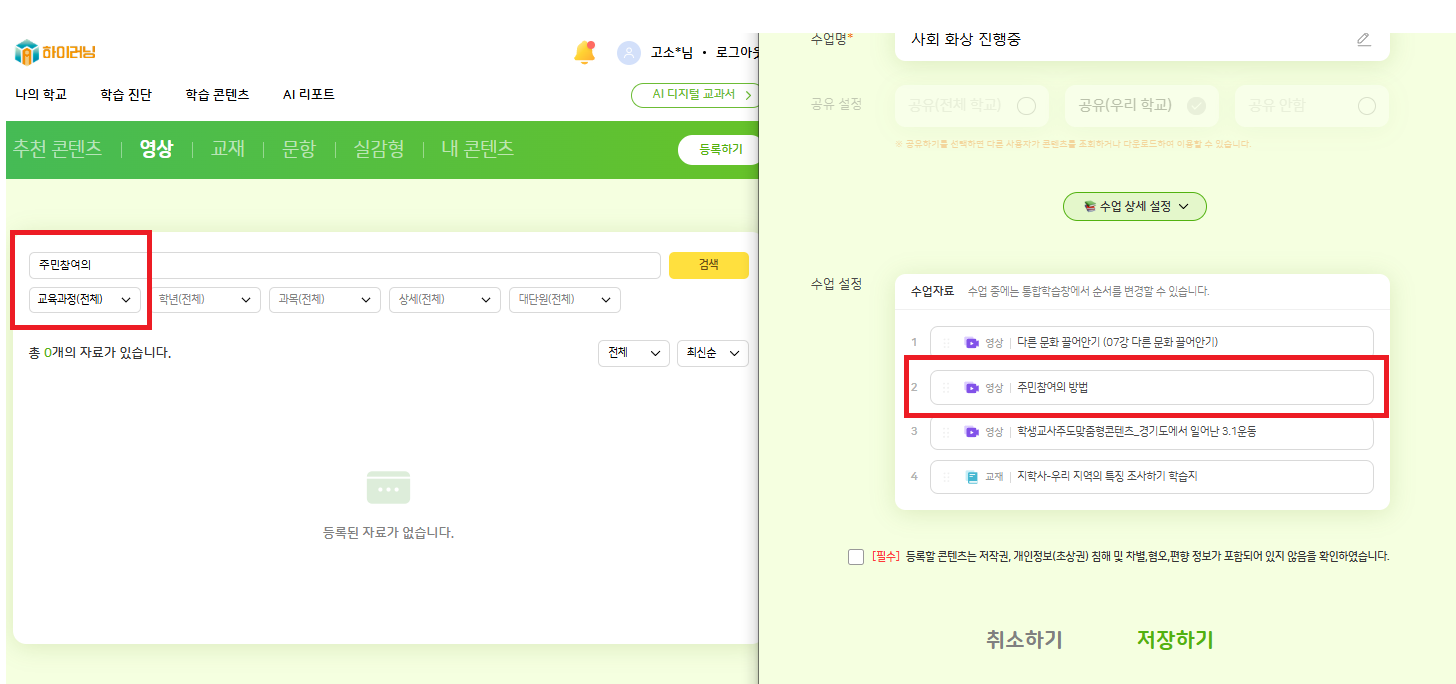
Task: Click the notification bell icon
Action: [x=585, y=52]
